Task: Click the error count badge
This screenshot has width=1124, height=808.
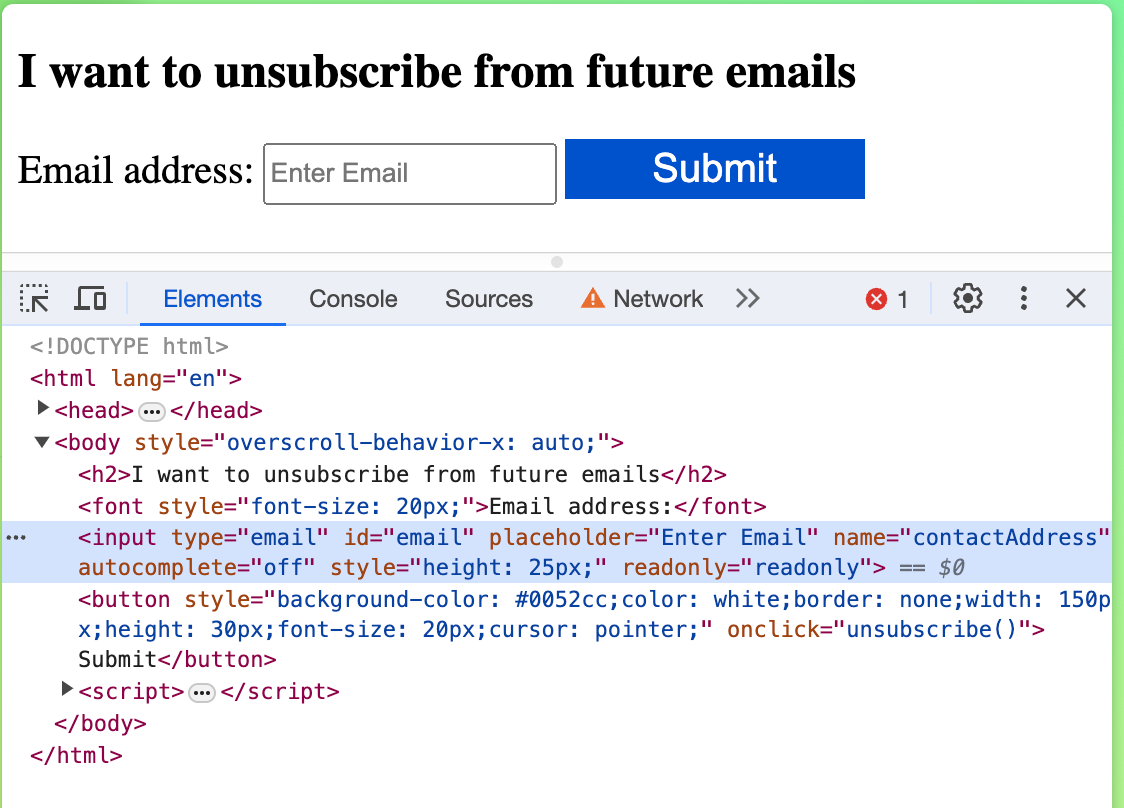Action: (x=884, y=298)
